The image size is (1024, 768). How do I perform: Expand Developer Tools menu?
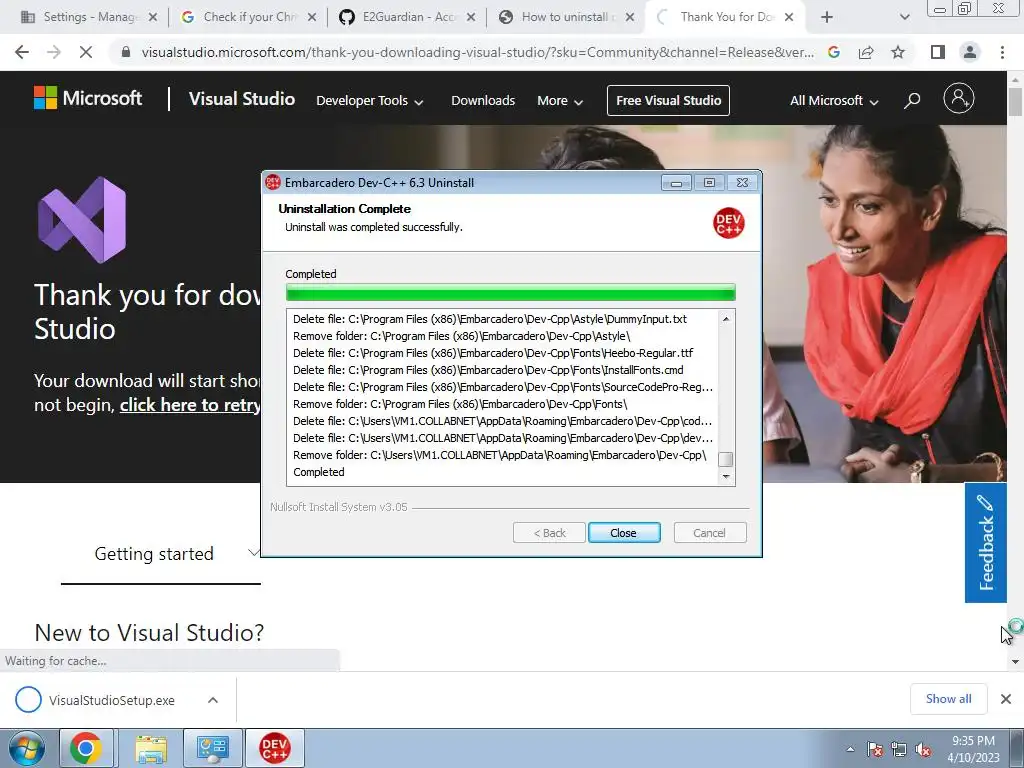click(370, 101)
